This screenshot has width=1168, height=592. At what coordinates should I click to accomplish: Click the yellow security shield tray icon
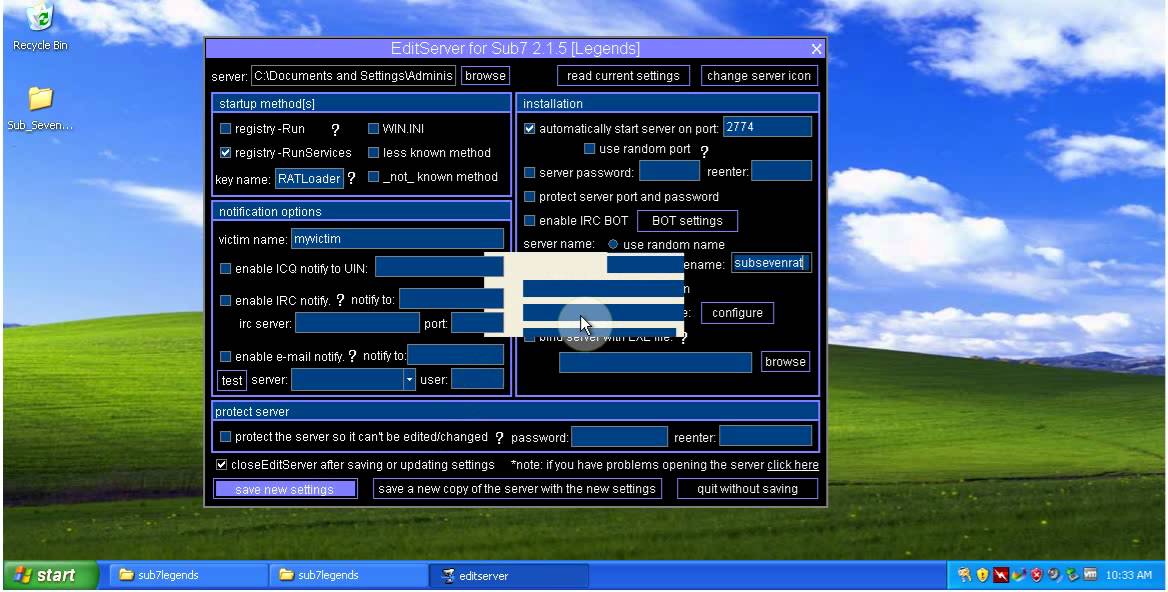click(982, 575)
